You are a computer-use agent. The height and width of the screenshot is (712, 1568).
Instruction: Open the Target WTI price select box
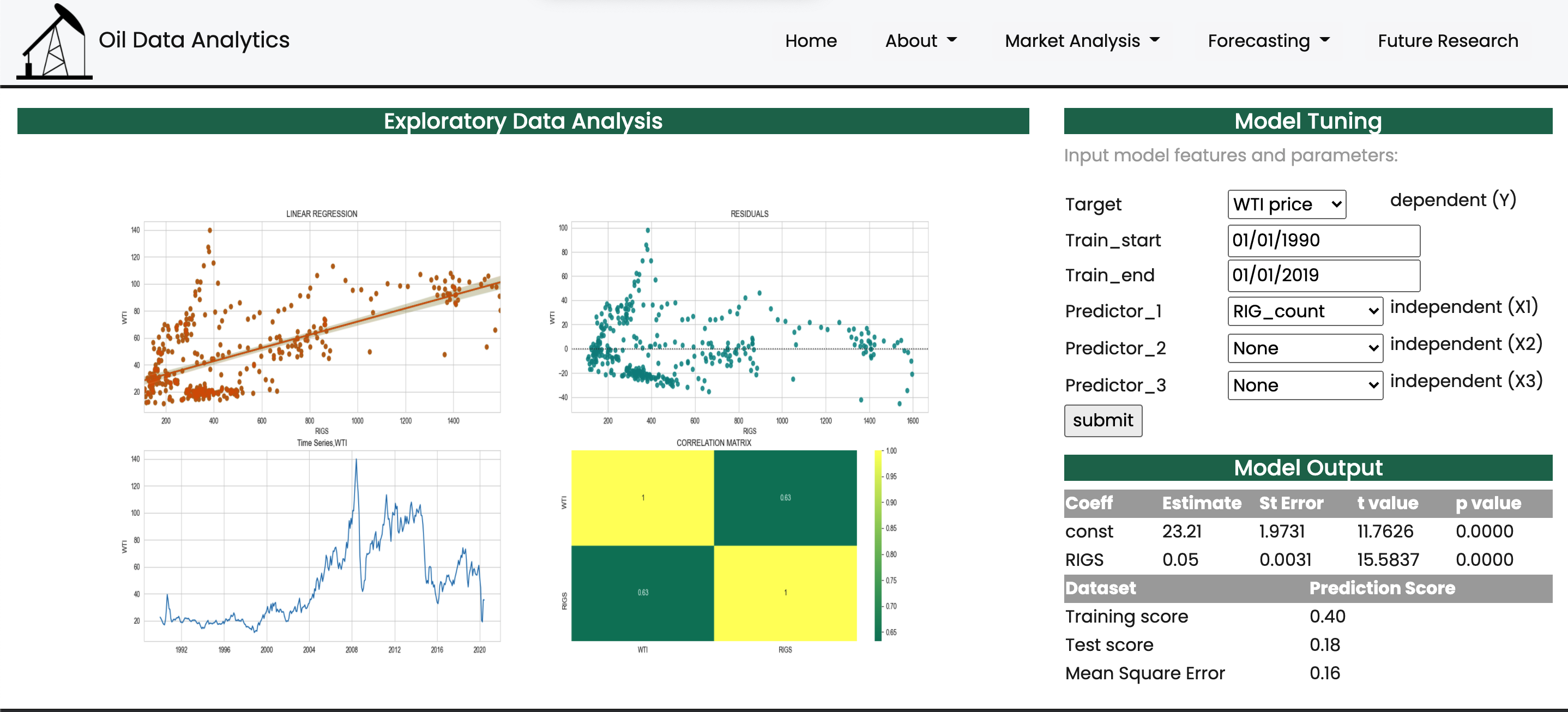[1286, 204]
